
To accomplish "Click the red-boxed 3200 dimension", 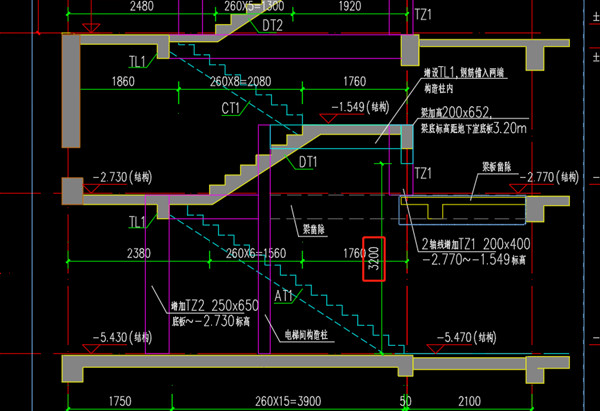I will coord(372,262).
